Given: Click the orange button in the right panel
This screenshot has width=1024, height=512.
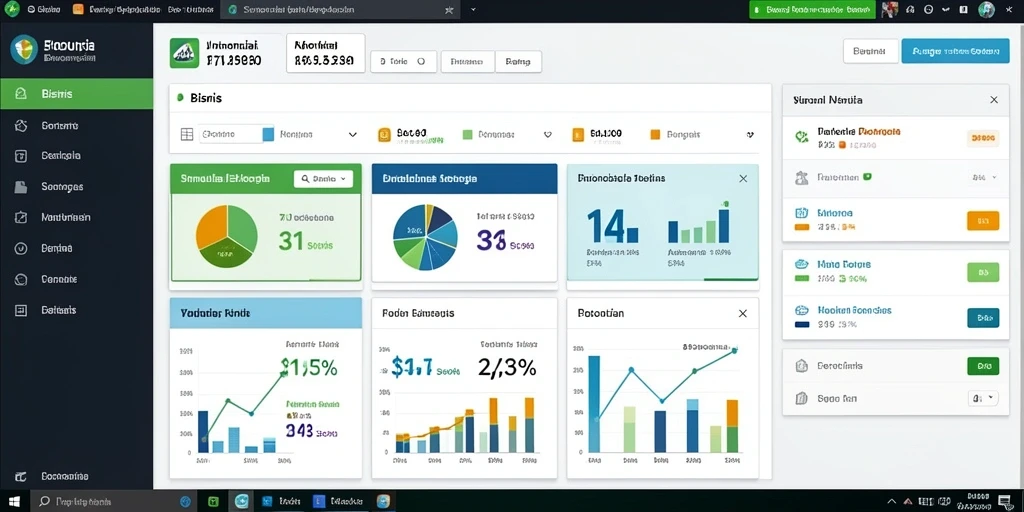Looking at the screenshot, I should [983, 221].
